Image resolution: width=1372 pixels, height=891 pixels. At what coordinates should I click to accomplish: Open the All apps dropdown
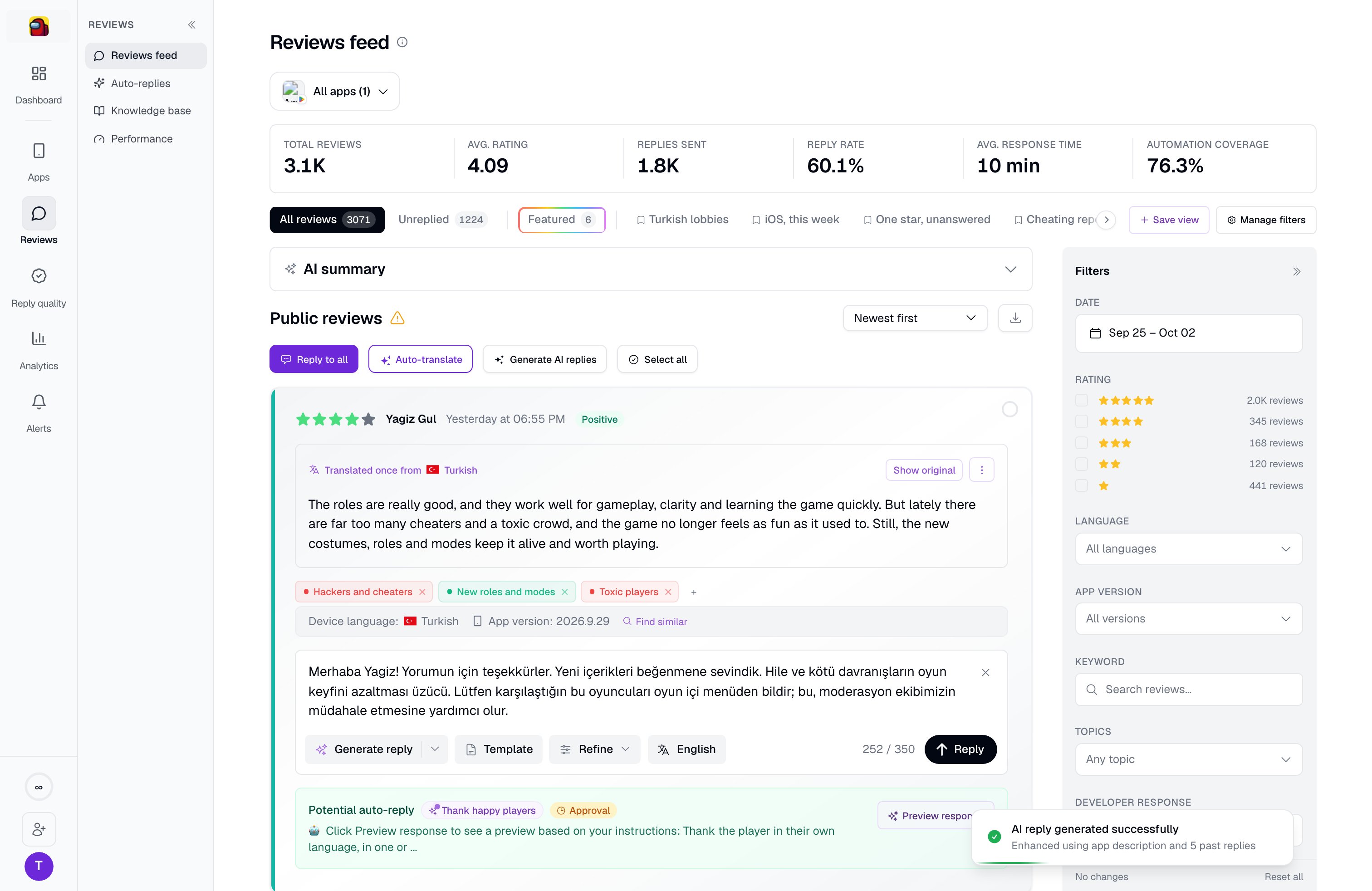(335, 91)
